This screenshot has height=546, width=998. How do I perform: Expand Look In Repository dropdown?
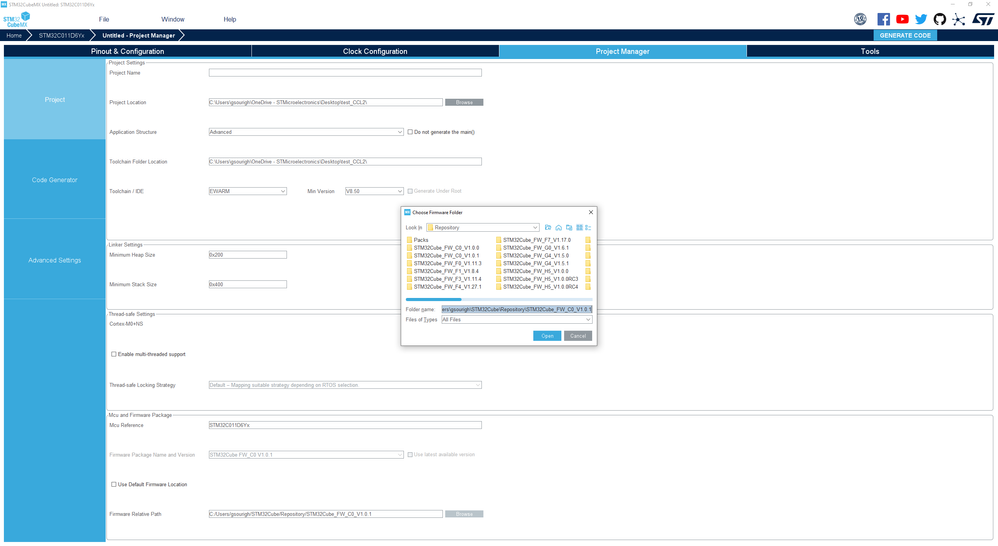482,227
